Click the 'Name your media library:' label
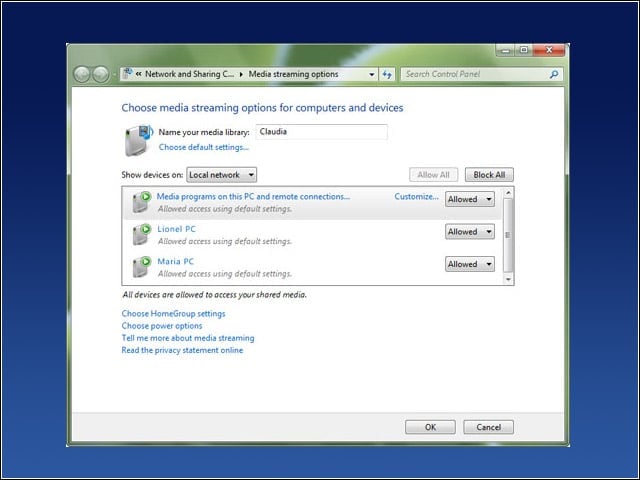 (204, 132)
